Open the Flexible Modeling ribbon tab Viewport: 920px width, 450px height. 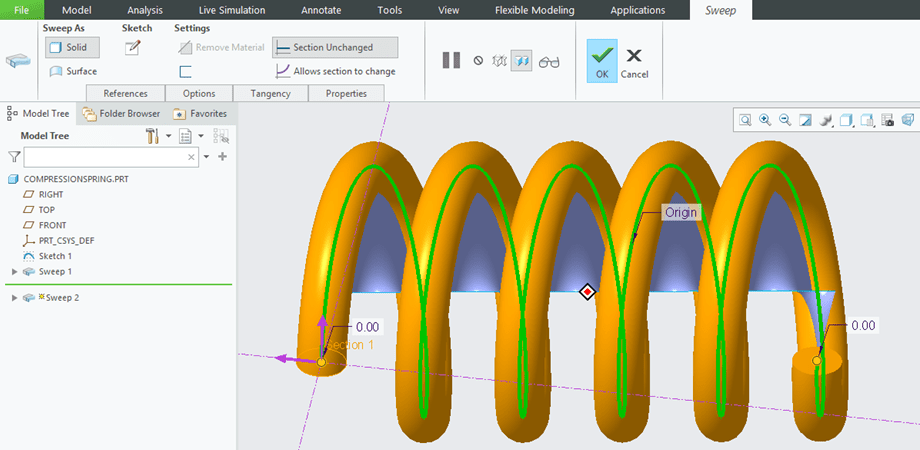pyautogui.click(x=534, y=10)
